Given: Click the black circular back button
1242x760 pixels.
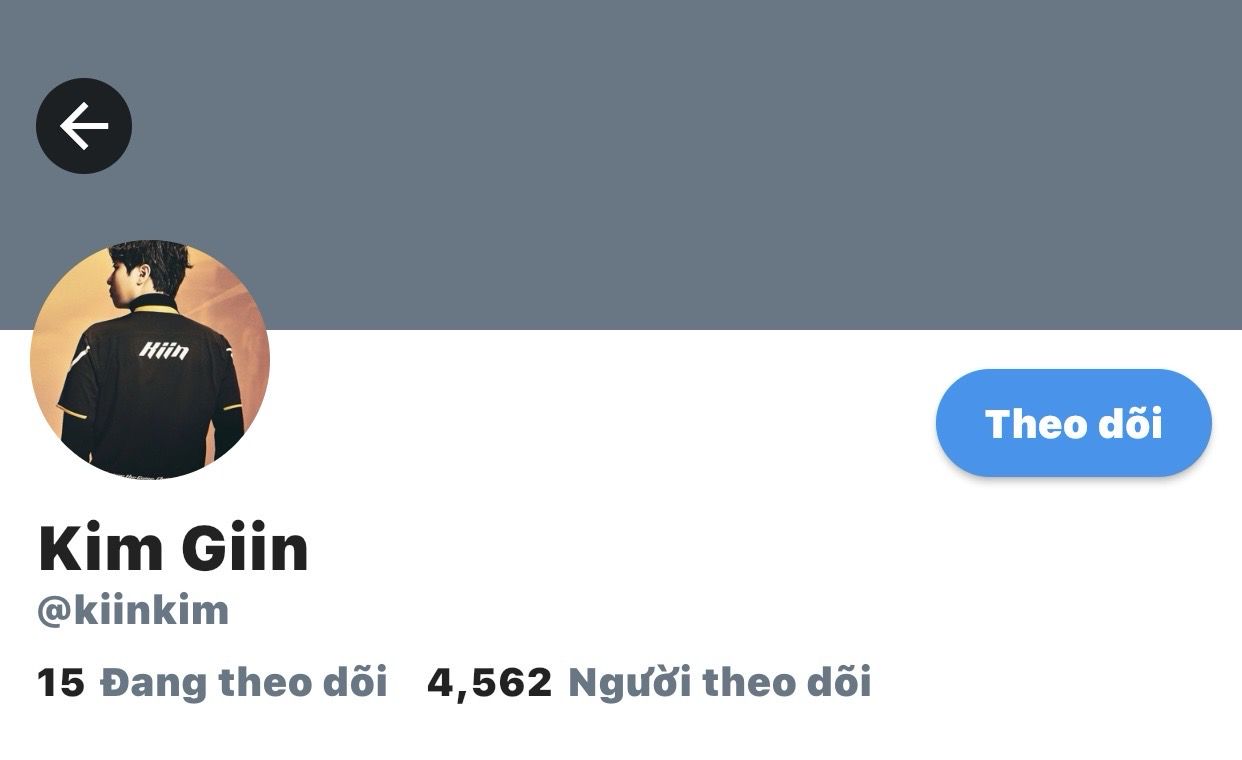Looking at the screenshot, I should point(84,126).
